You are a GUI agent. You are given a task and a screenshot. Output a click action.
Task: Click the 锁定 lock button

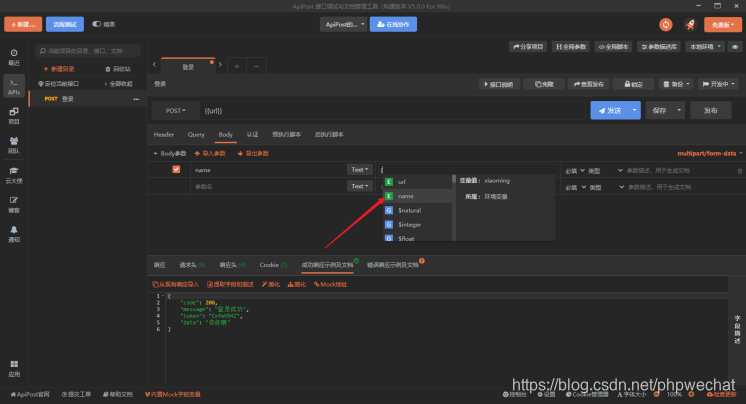(633, 84)
